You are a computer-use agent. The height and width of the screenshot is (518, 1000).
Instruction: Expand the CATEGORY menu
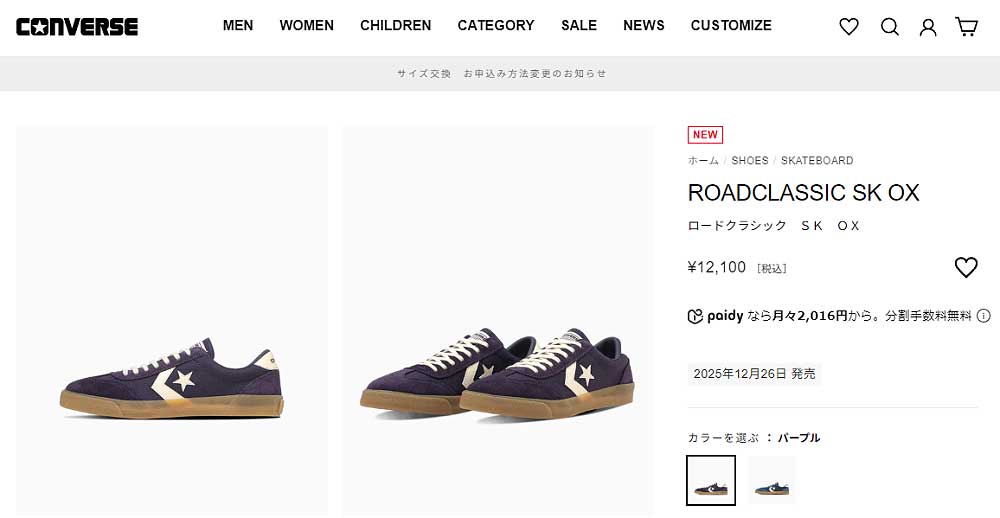pos(496,26)
